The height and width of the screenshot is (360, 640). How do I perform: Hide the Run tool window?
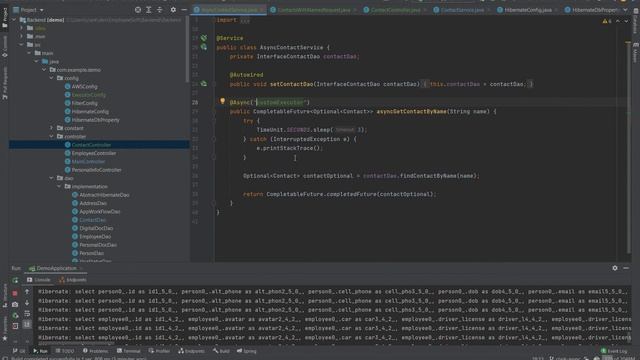(626, 268)
